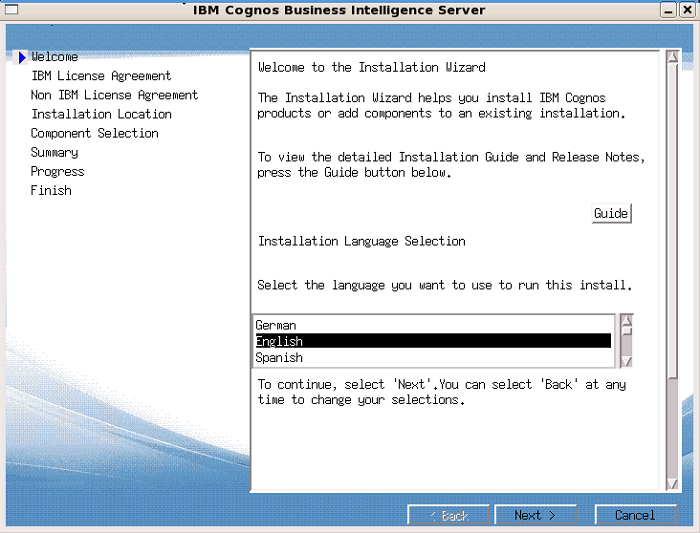This screenshot has width=700, height=533.
Task: Cancel the installation wizard
Action: click(x=636, y=515)
